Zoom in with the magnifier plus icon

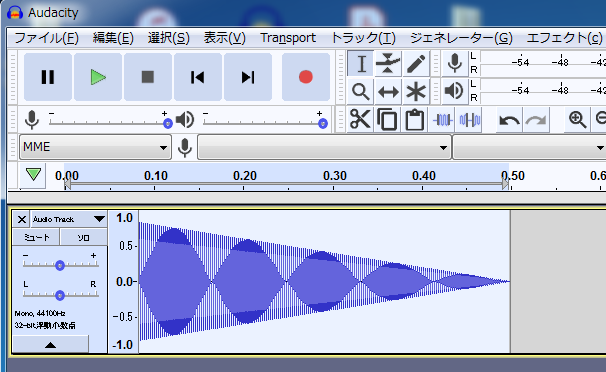pos(577,120)
